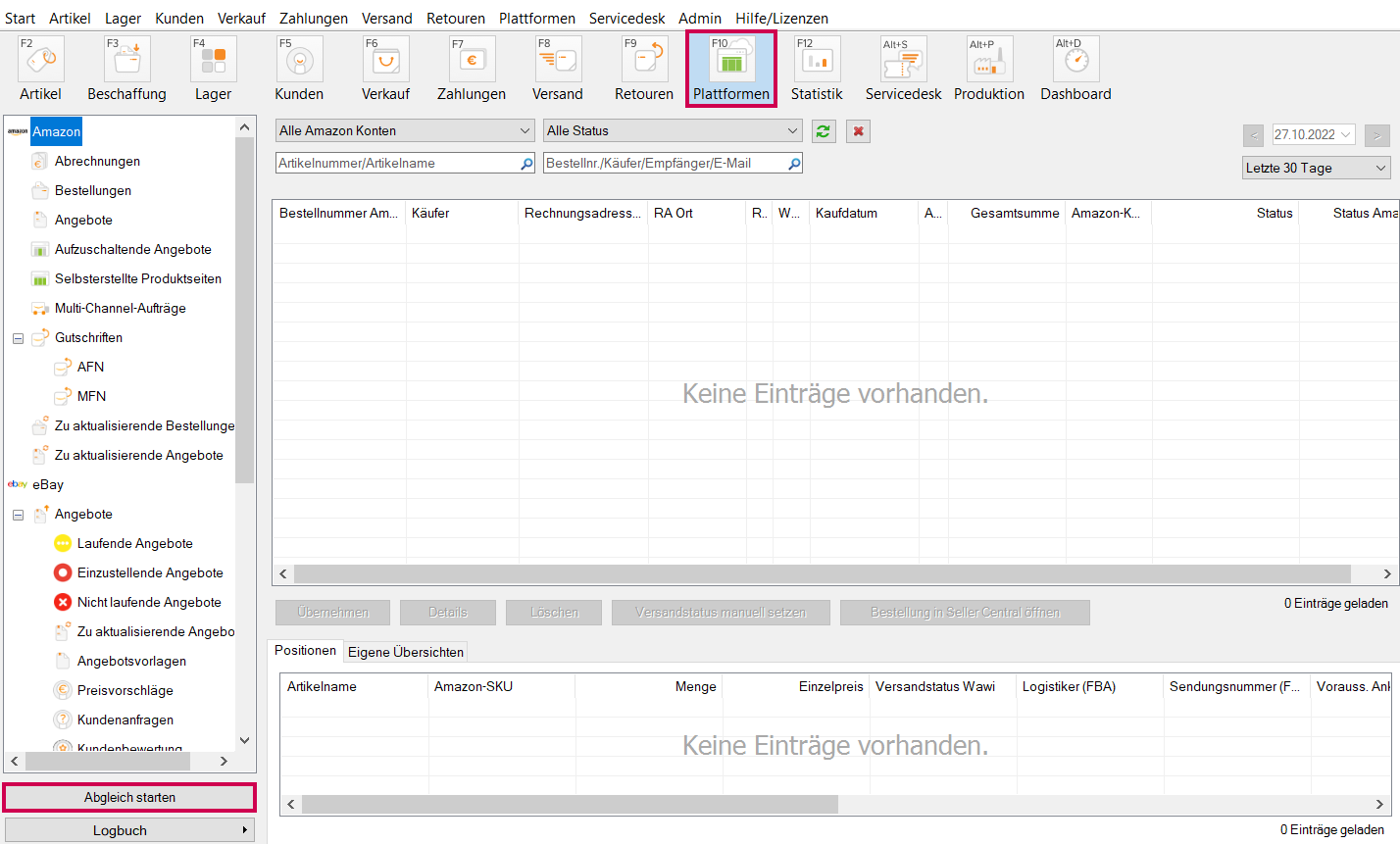Open Aufzuschaltende Angebote under Amazon
1400x844 pixels.
click(x=133, y=249)
